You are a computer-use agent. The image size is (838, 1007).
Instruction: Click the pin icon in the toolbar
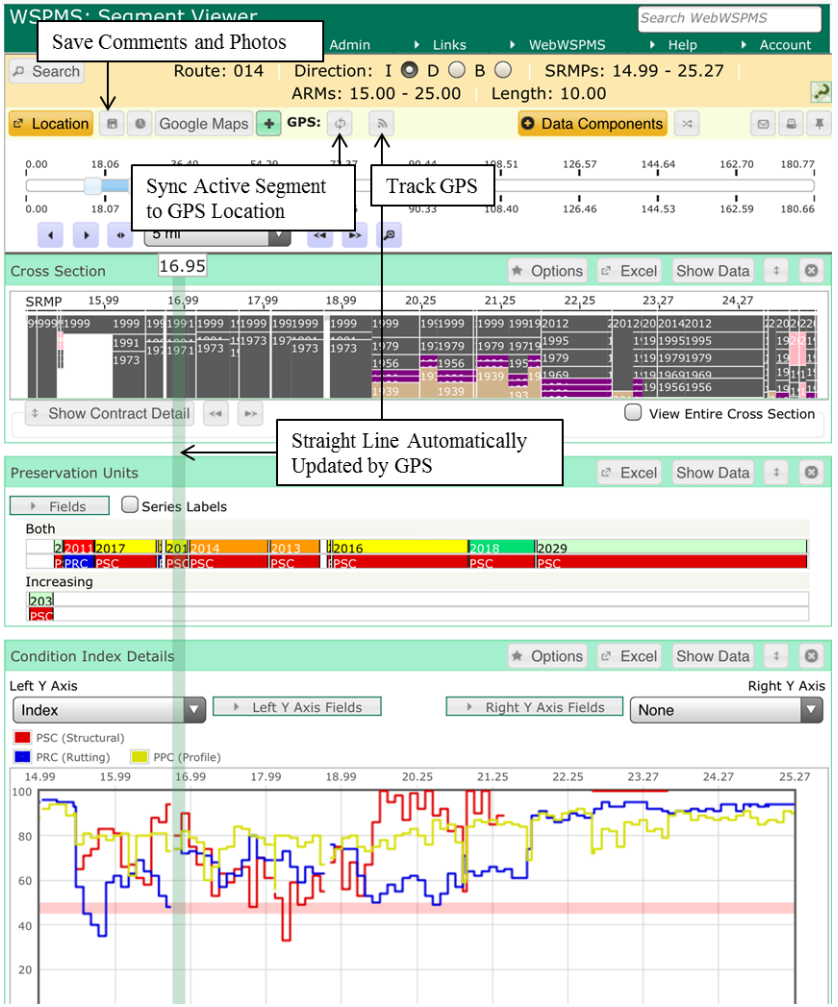click(x=819, y=124)
